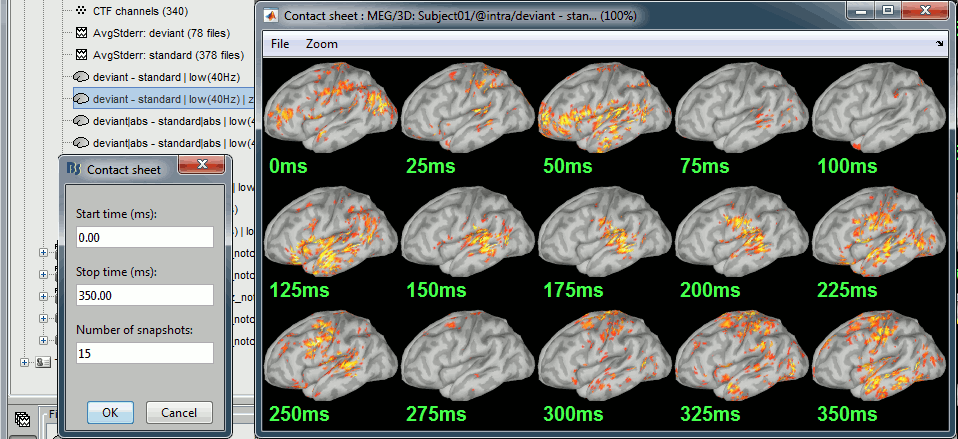
Task: Click the Start time (ms) input field
Action: pos(144,237)
